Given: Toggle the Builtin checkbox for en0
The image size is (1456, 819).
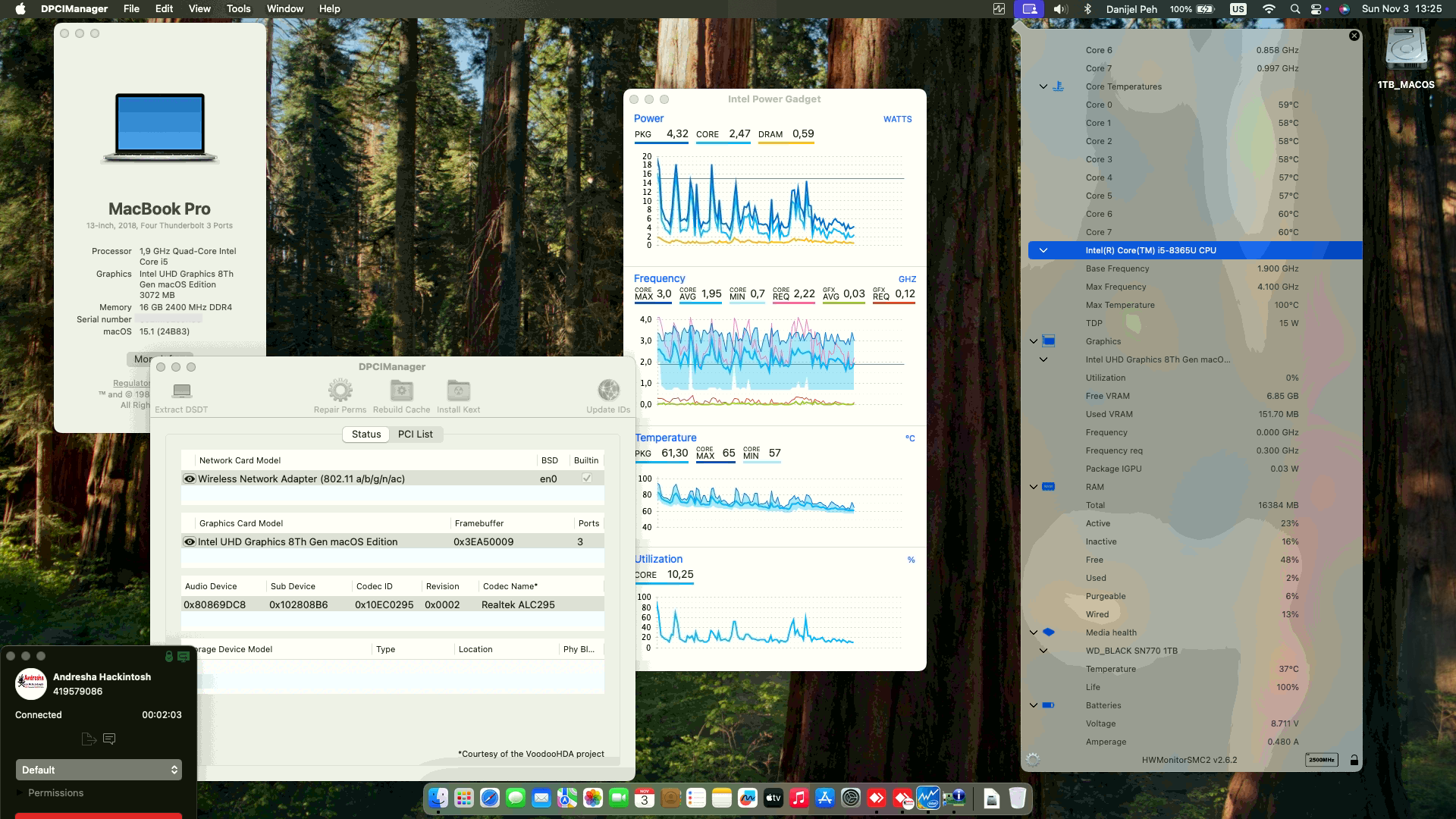Looking at the screenshot, I should 587,479.
